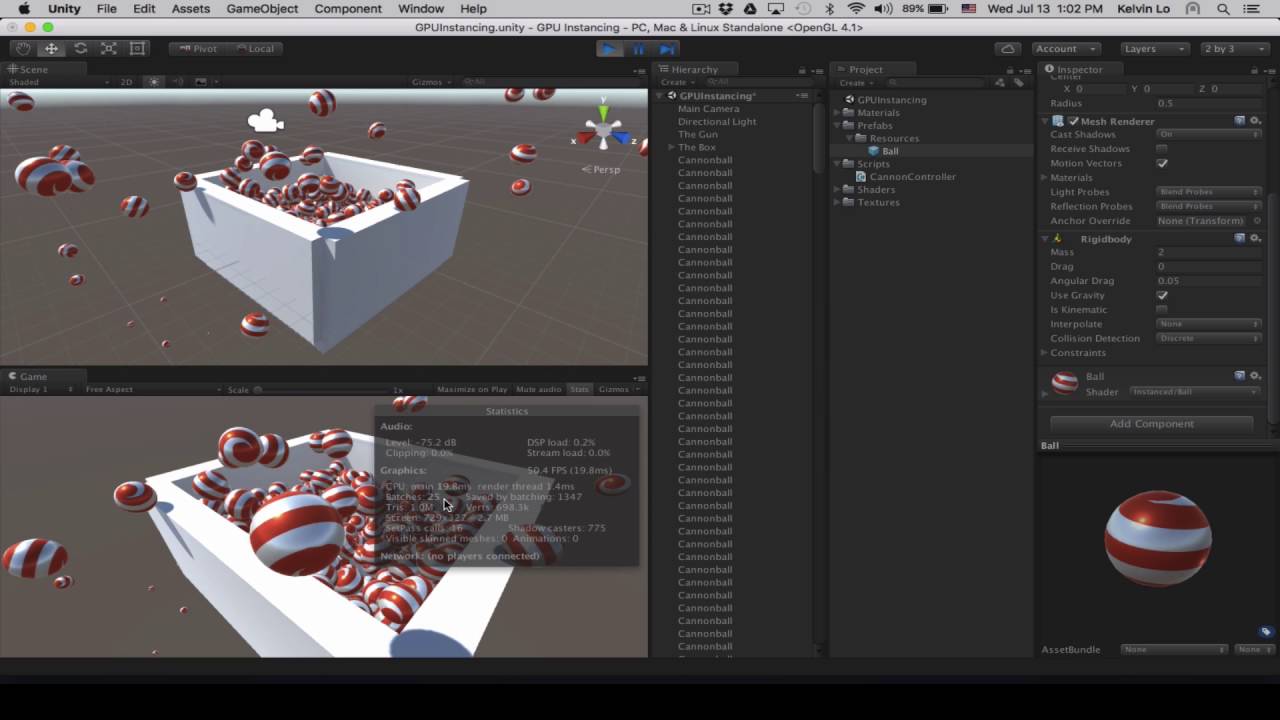Toggle Maximize on Play

point(472,389)
